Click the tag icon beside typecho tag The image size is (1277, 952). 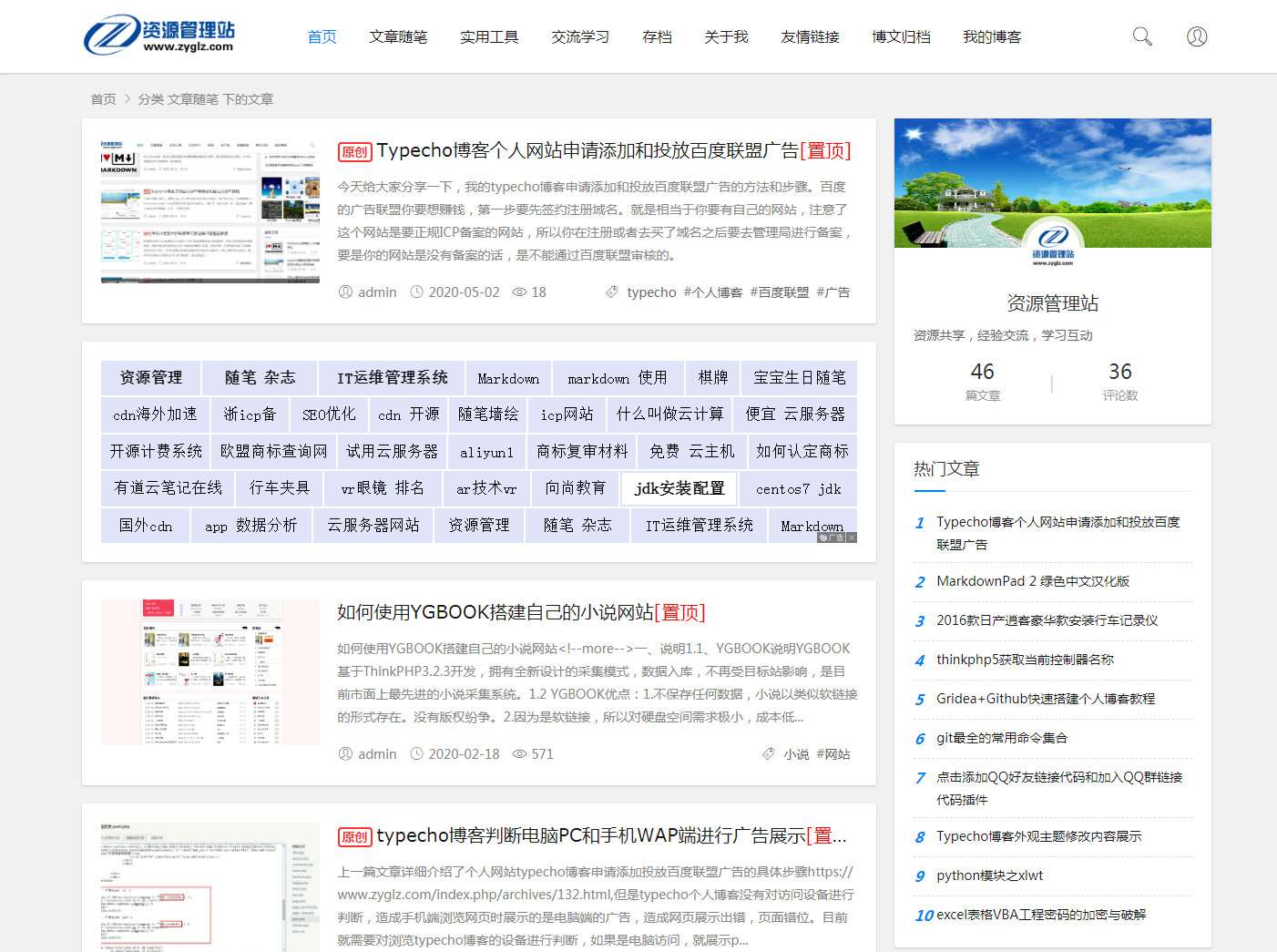tap(612, 292)
